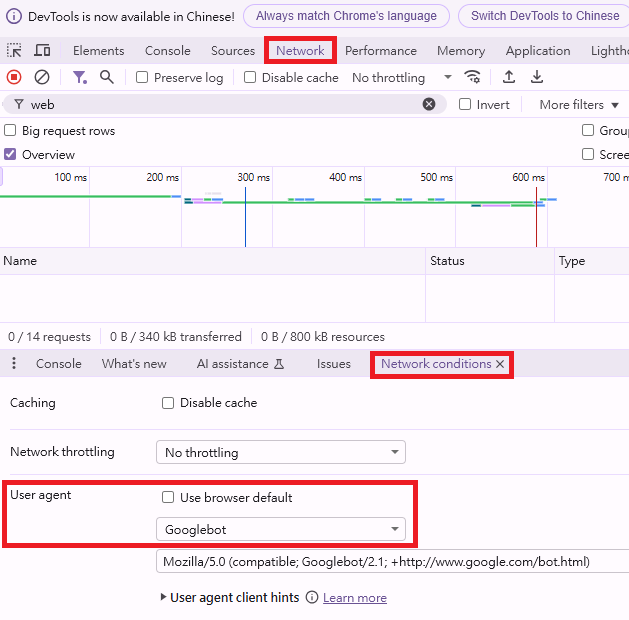Click the custom user agent string field
The image size is (629, 620).
click(392, 561)
